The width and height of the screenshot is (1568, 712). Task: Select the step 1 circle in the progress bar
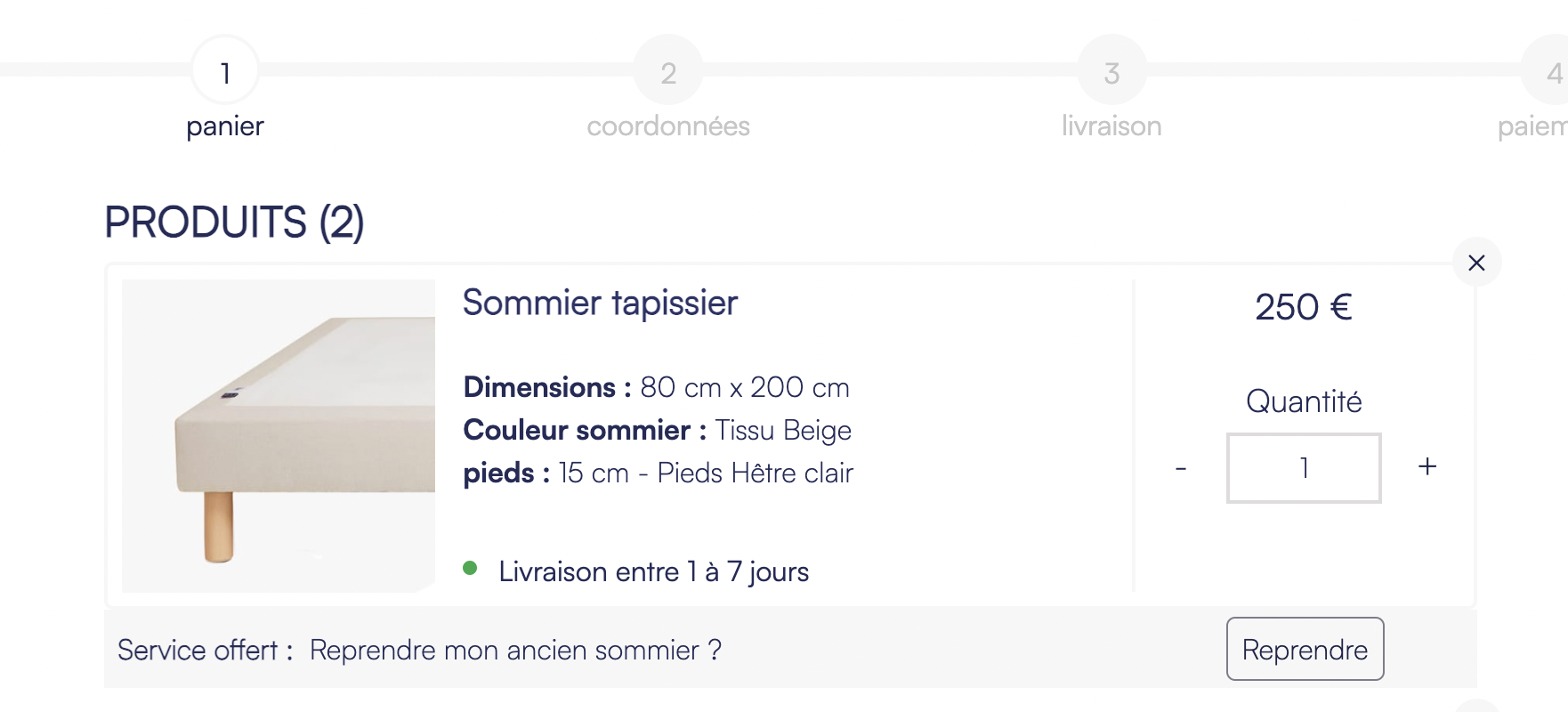coord(225,70)
